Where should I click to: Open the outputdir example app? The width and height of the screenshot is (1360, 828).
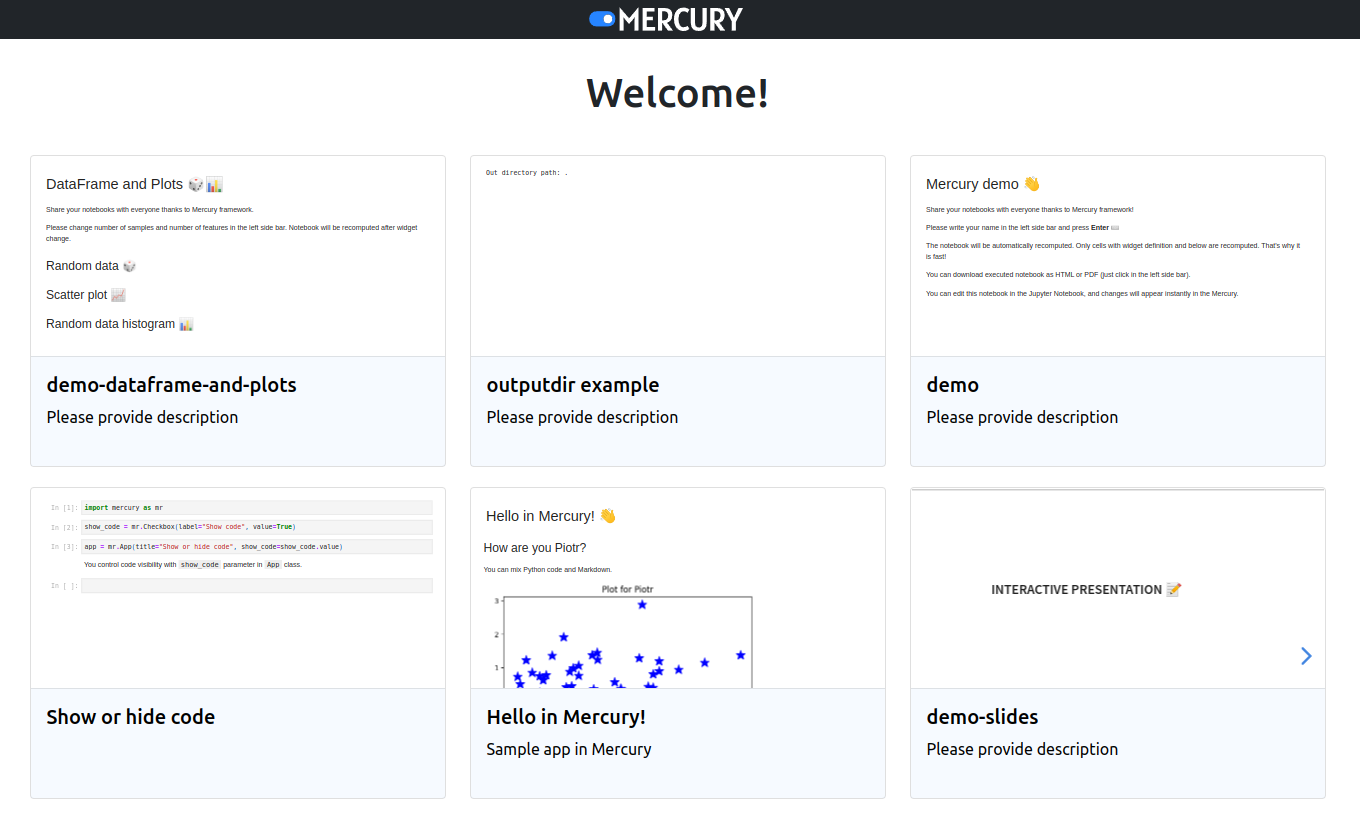[x=572, y=384]
